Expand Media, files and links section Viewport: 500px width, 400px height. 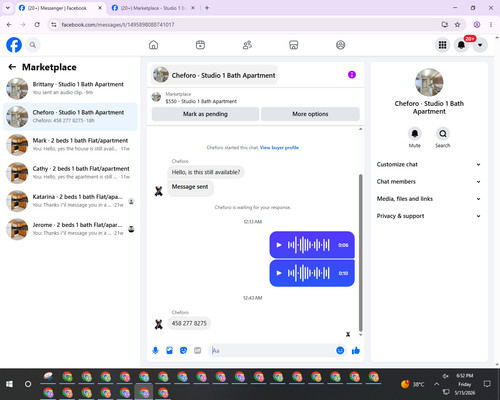(429, 199)
